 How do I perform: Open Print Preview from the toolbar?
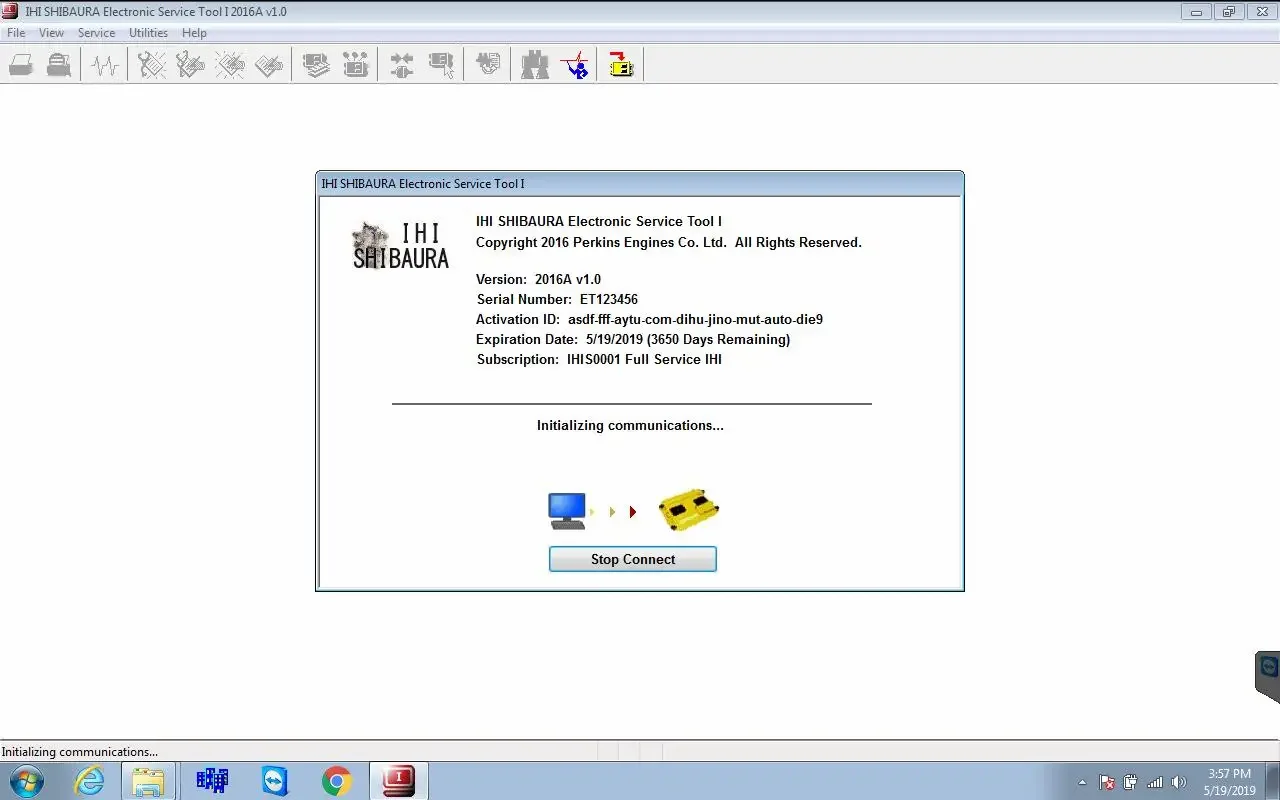coord(59,66)
